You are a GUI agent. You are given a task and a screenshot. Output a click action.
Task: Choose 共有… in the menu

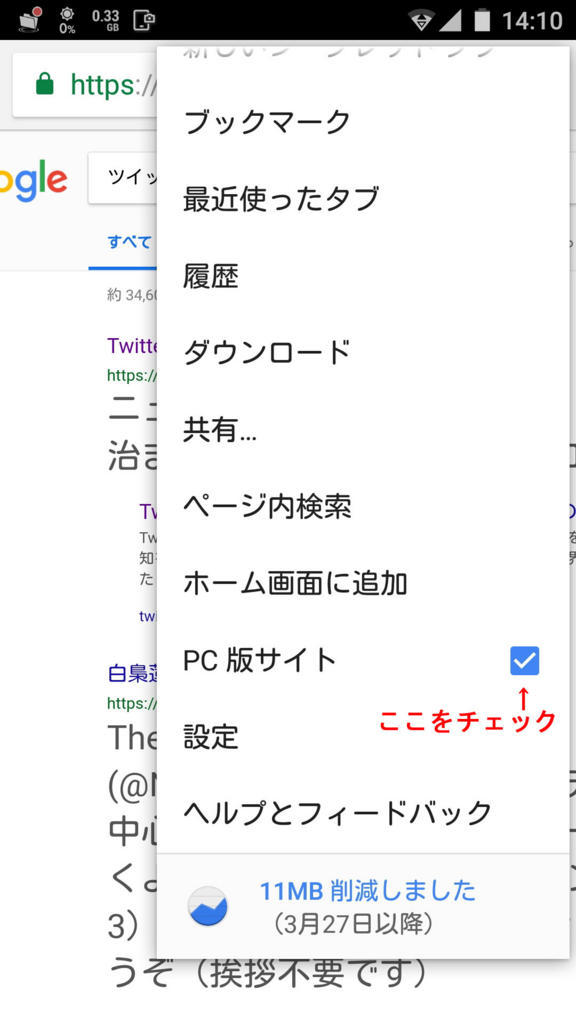pyautogui.click(x=362, y=429)
